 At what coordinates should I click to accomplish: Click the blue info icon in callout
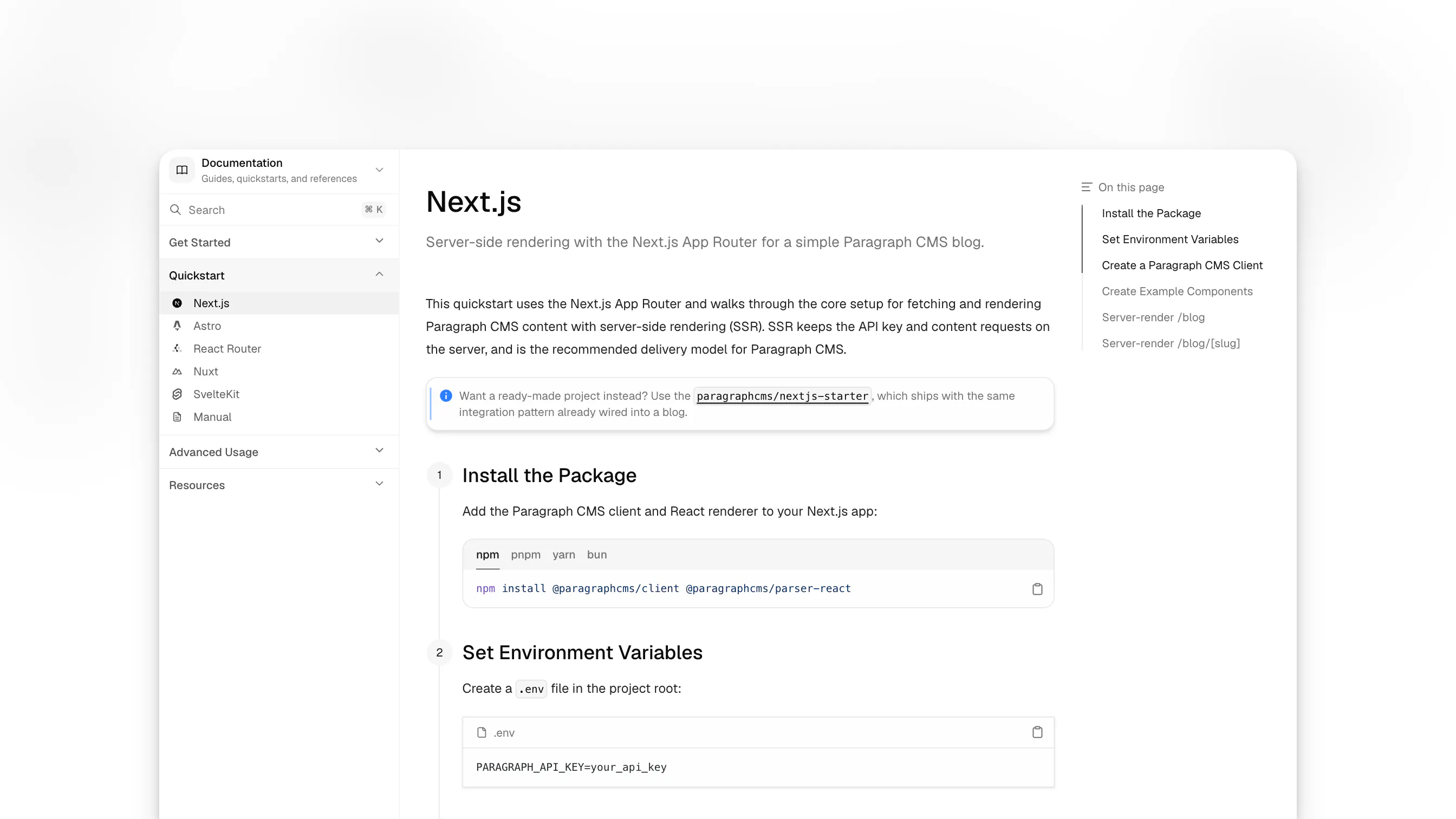click(x=445, y=395)
